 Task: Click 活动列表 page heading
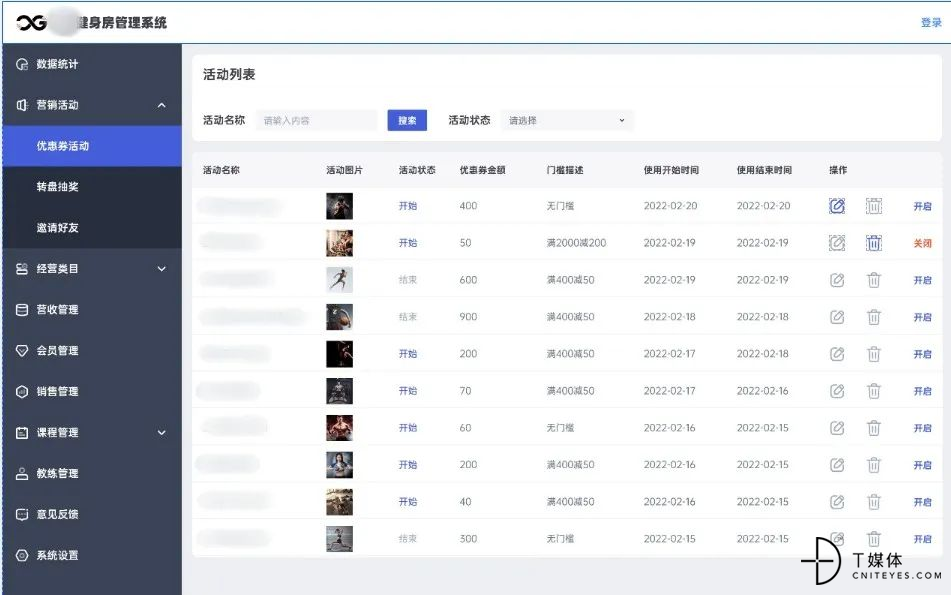[x=229, y=75]
